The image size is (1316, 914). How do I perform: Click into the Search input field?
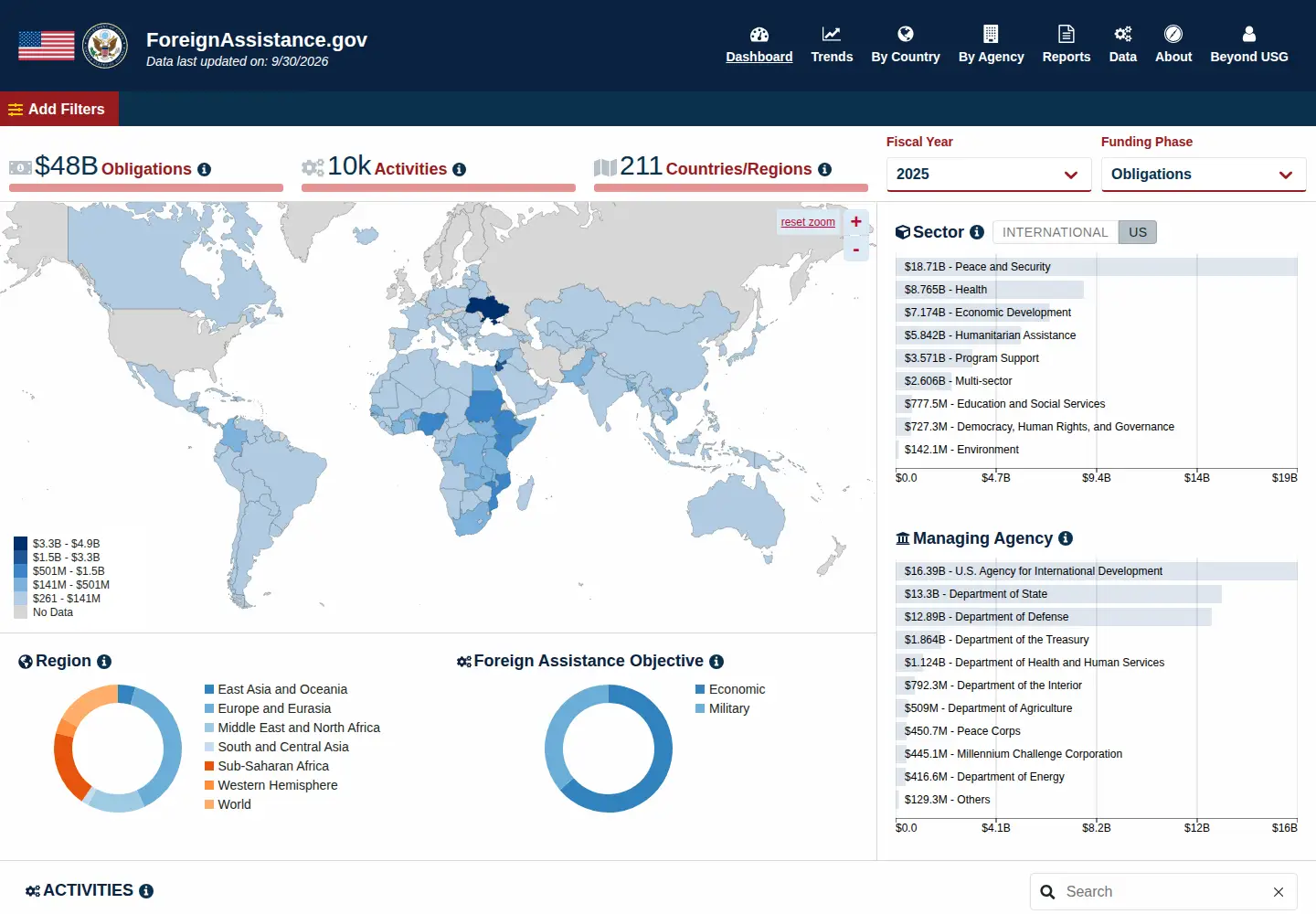pos(1162,892)
